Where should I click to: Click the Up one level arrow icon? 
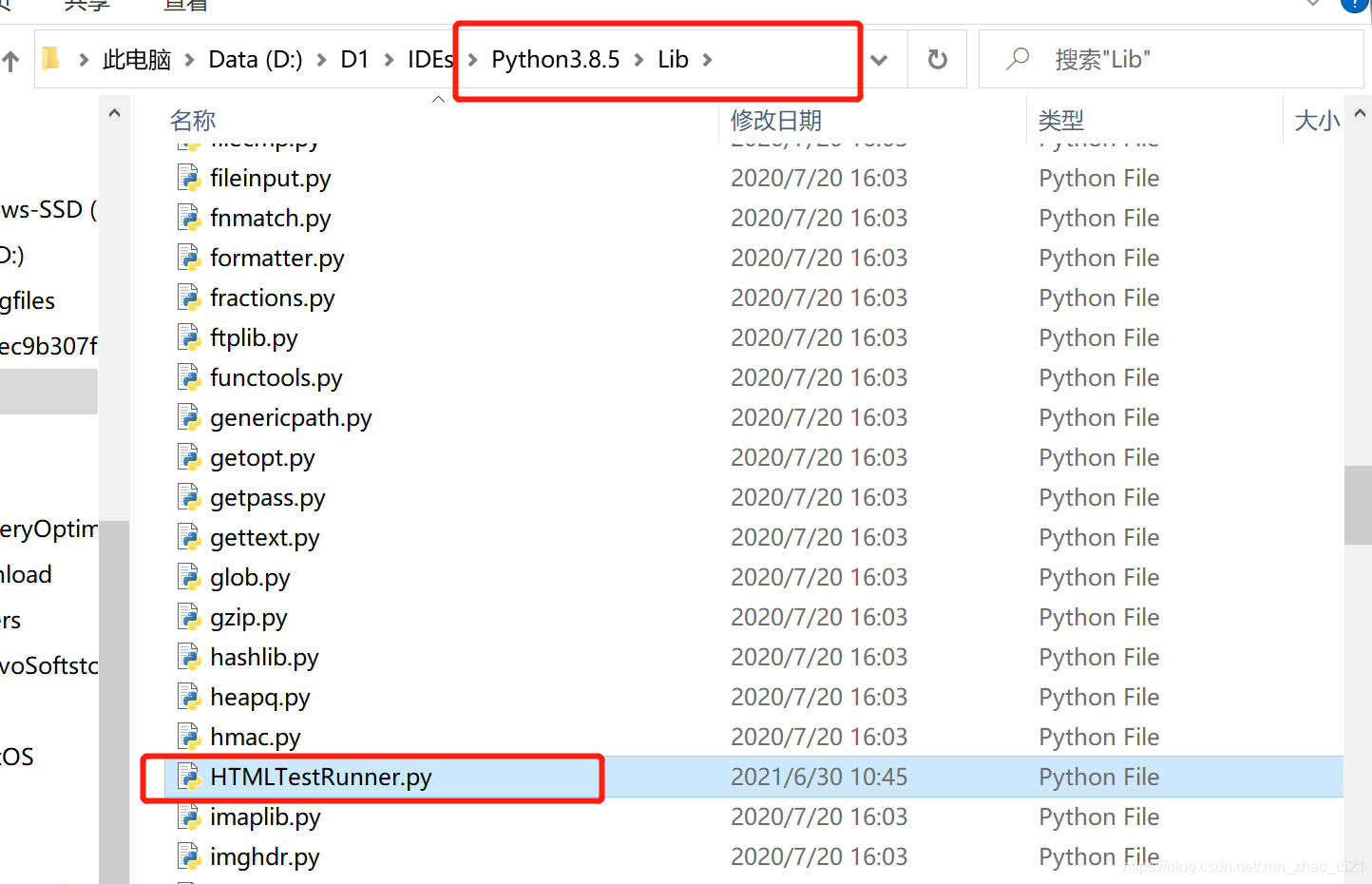[x=10, y=62]
